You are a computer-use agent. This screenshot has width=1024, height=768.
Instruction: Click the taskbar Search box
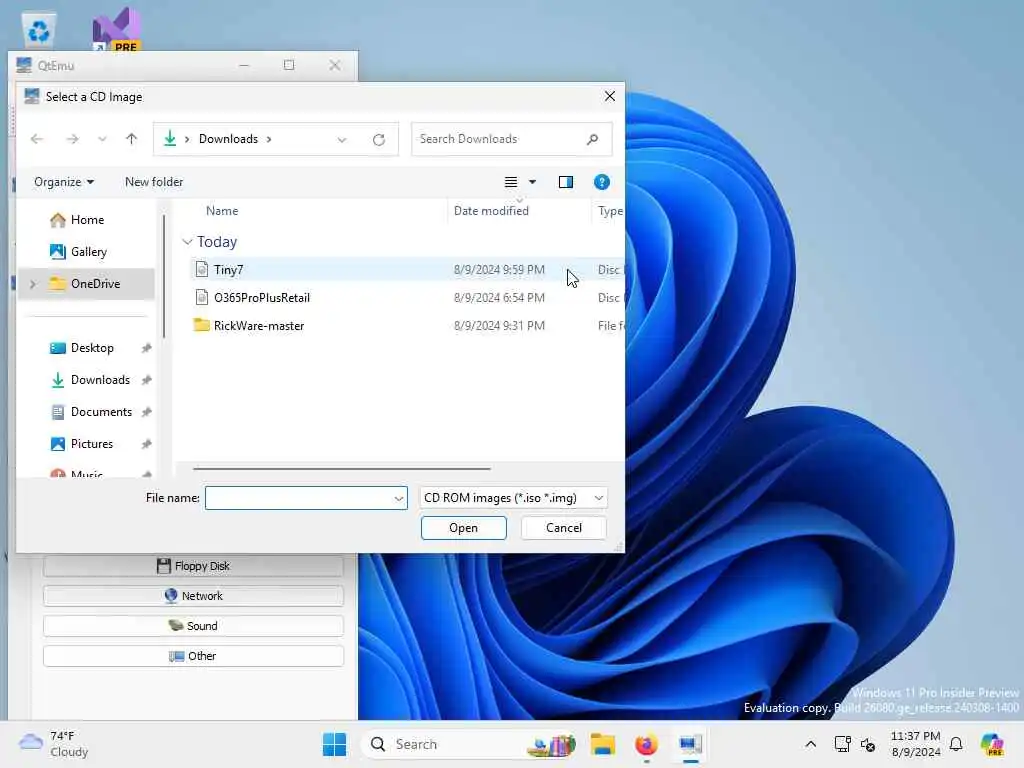[470, 744]
